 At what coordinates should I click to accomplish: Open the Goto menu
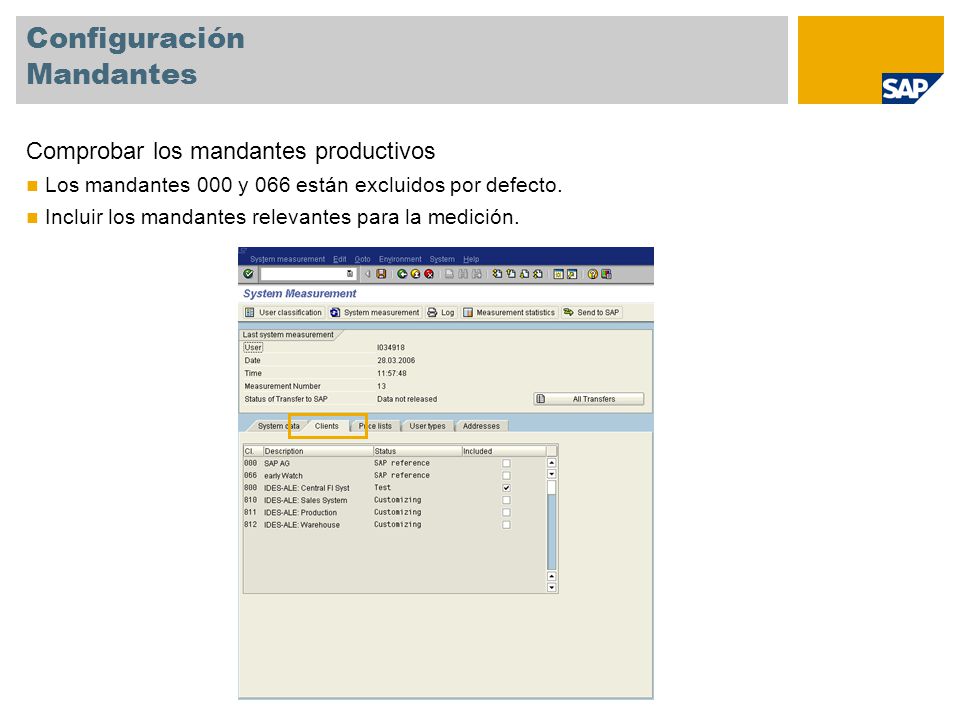[x=362, y=259]
